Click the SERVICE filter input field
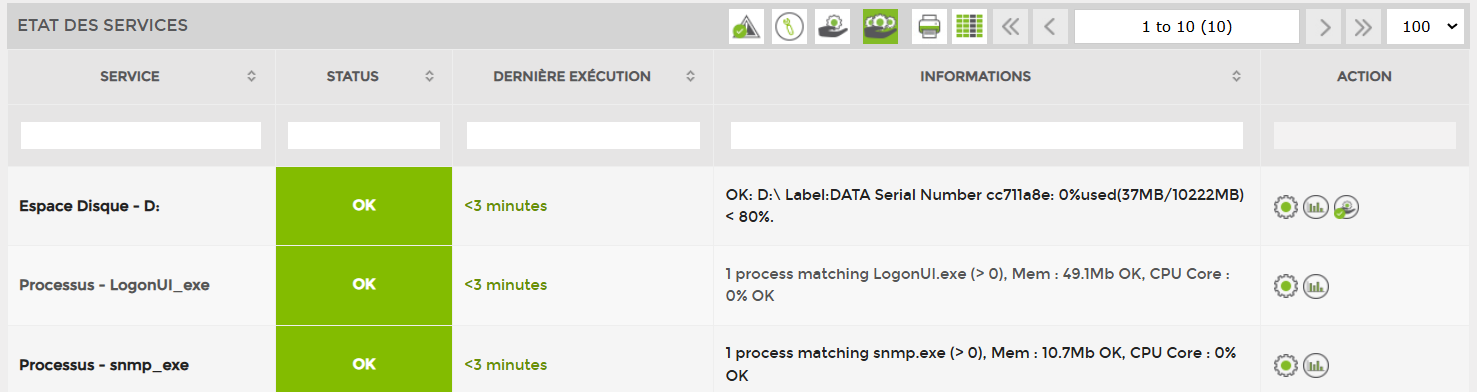 point(141,135)
